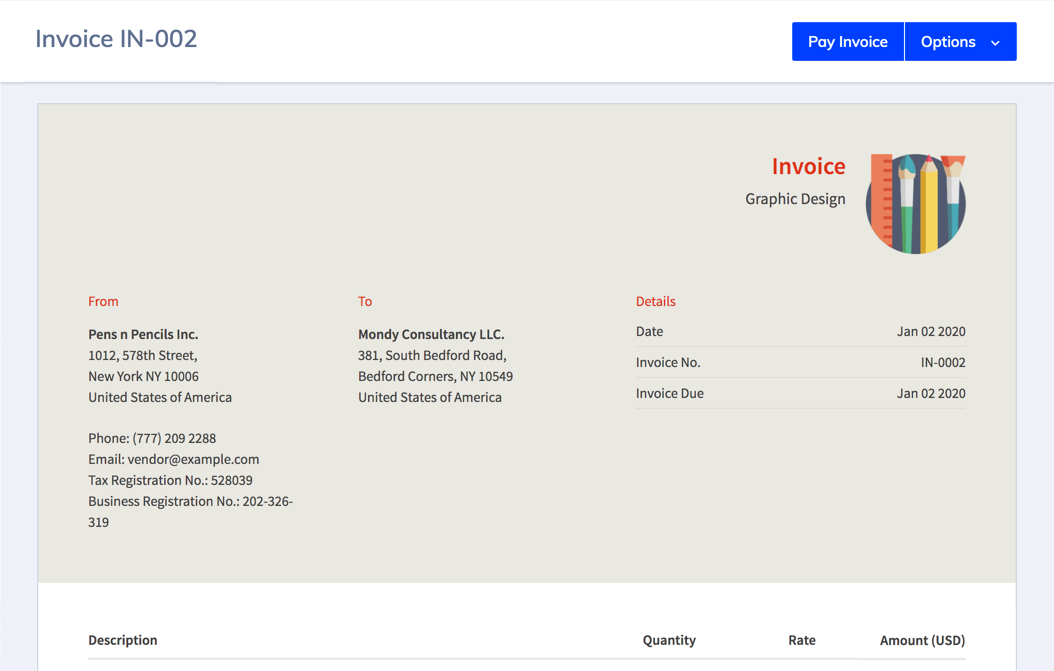Click the Graphic Design subtitle
1054x671 pixels.
pos(795,199)
